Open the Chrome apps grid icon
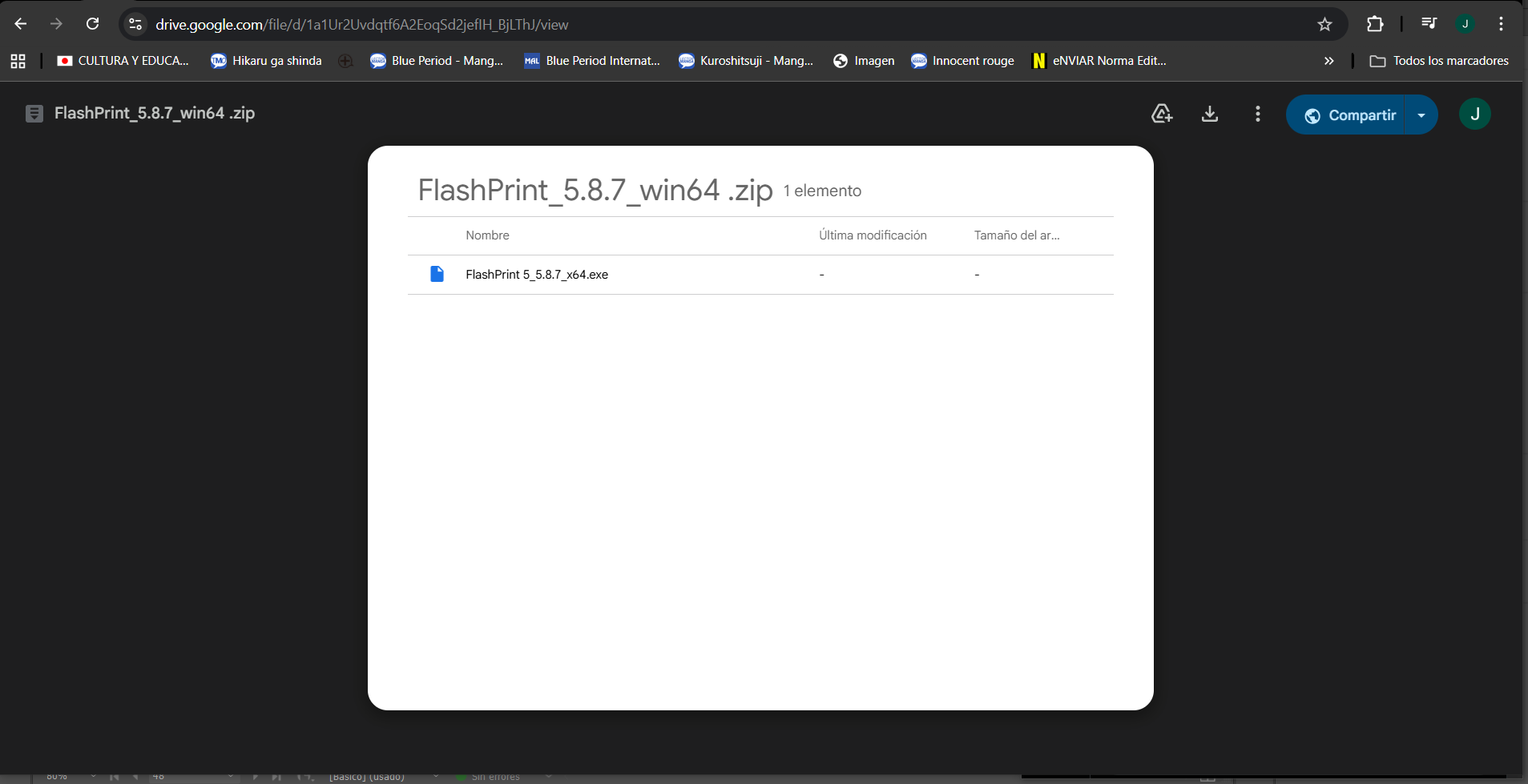 pos(18,61)
